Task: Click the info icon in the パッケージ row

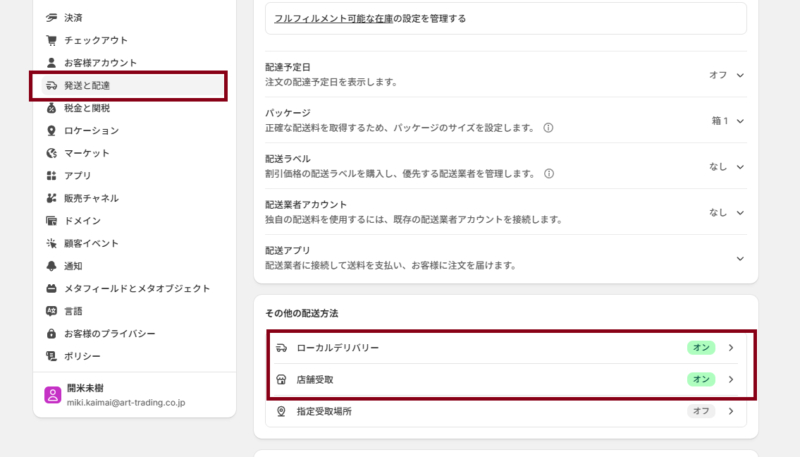Action: (548, 128)
